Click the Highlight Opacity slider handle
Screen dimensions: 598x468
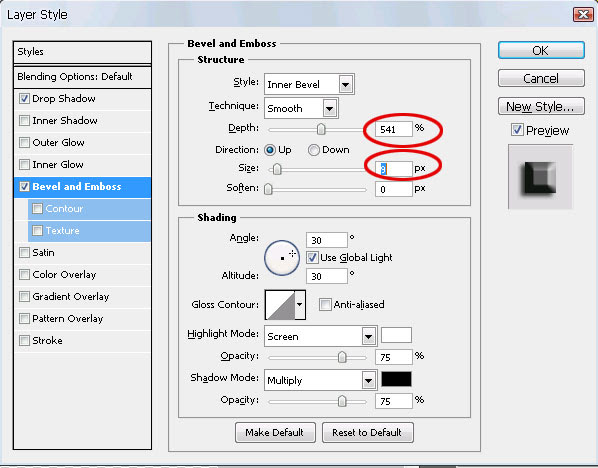pyautogui.click(x=342, y=357)
